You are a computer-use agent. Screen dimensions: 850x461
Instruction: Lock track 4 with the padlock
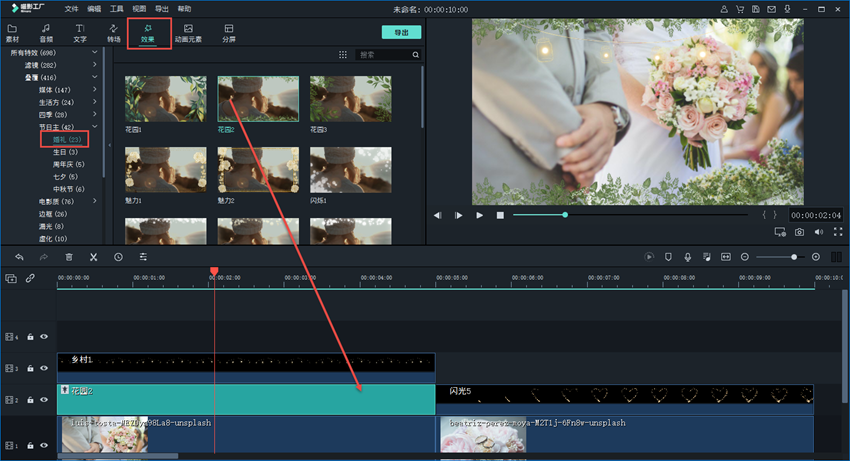click(30, 337)
